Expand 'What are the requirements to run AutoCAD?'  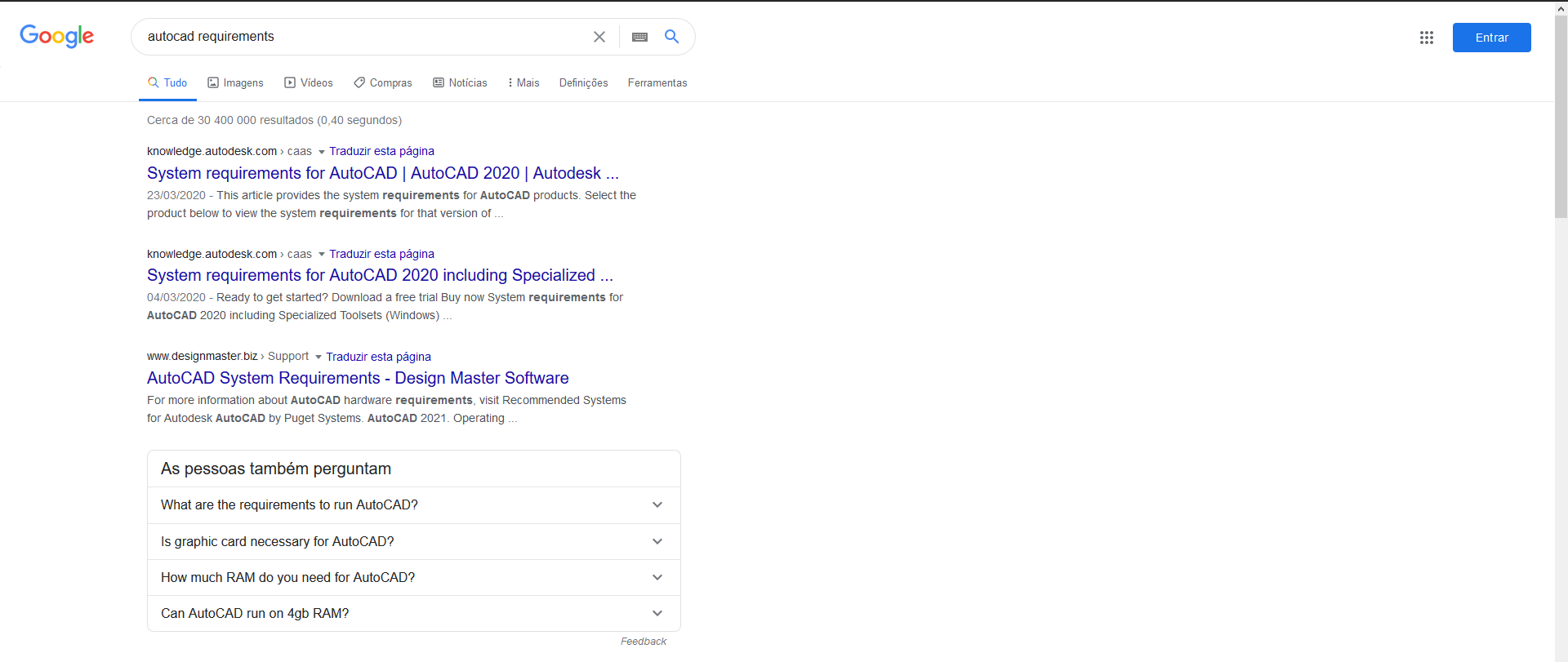tap(413, 504)
